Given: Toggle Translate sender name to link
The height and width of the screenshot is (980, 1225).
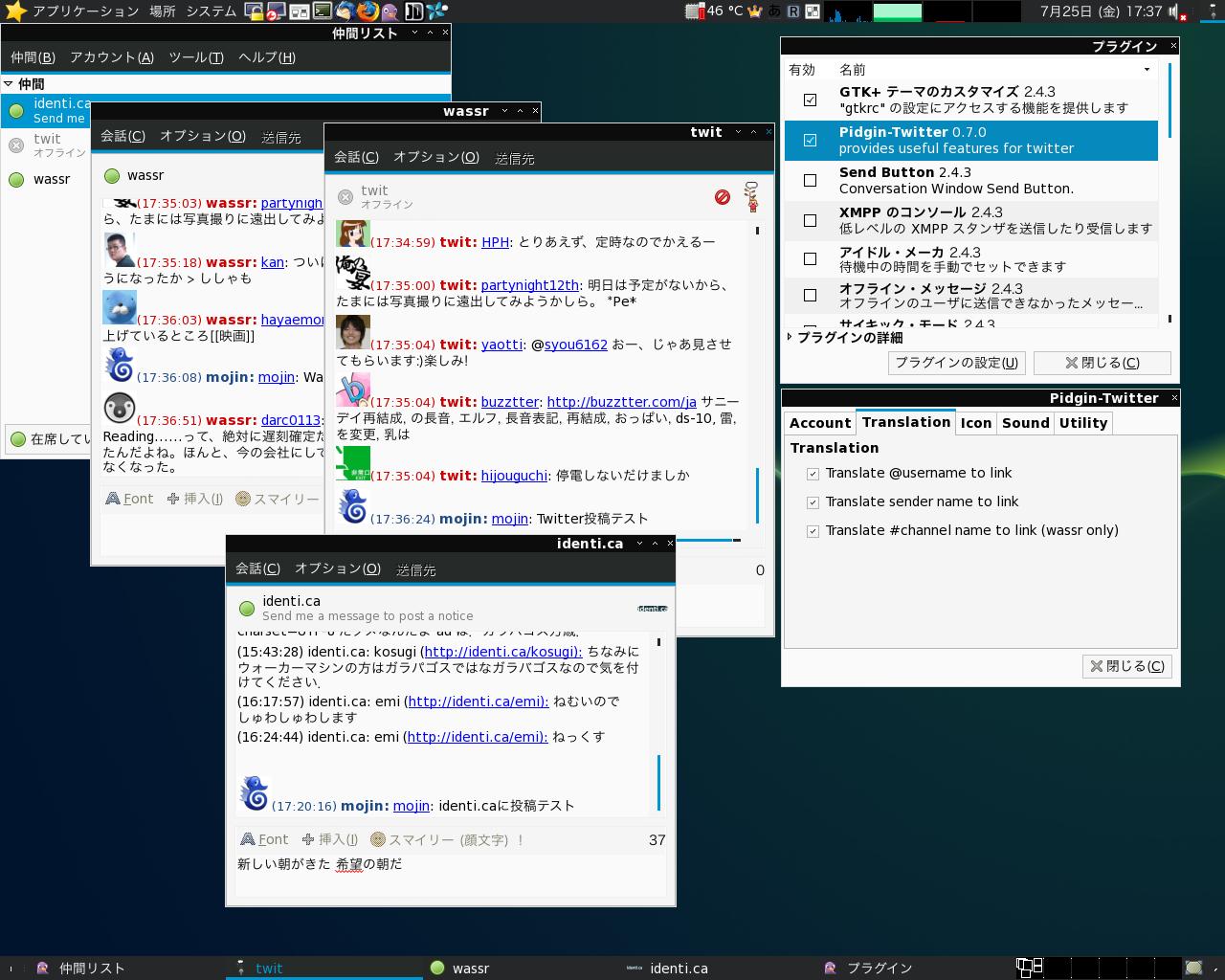Looking at the screenshot, I should pyautogui.click(x=813, y=502).
